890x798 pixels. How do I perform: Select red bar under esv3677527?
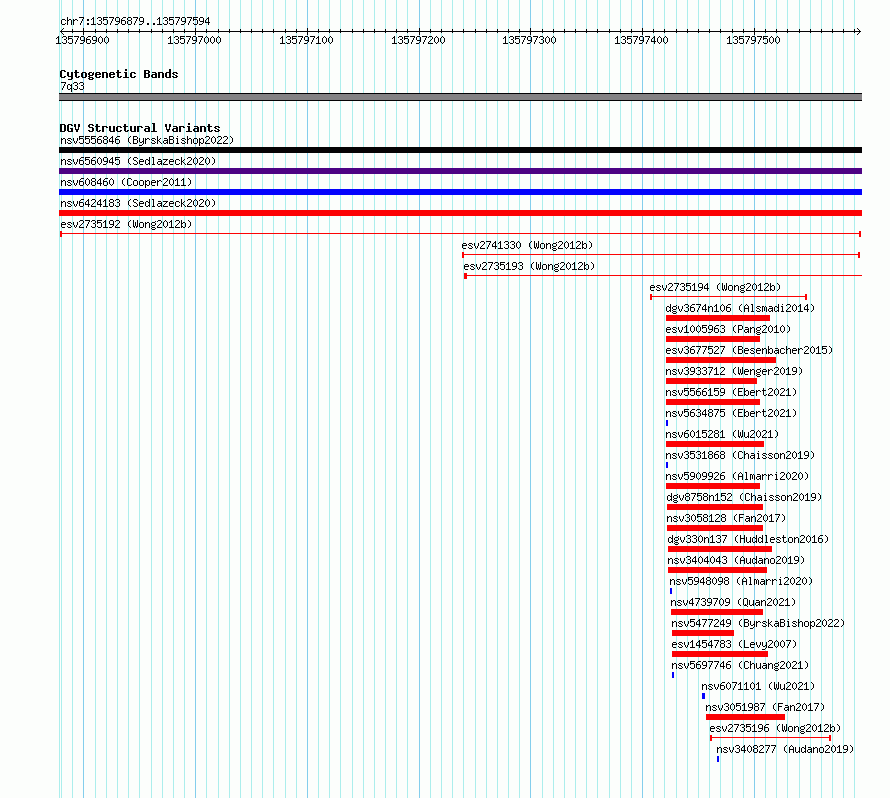tap(721, 360)
